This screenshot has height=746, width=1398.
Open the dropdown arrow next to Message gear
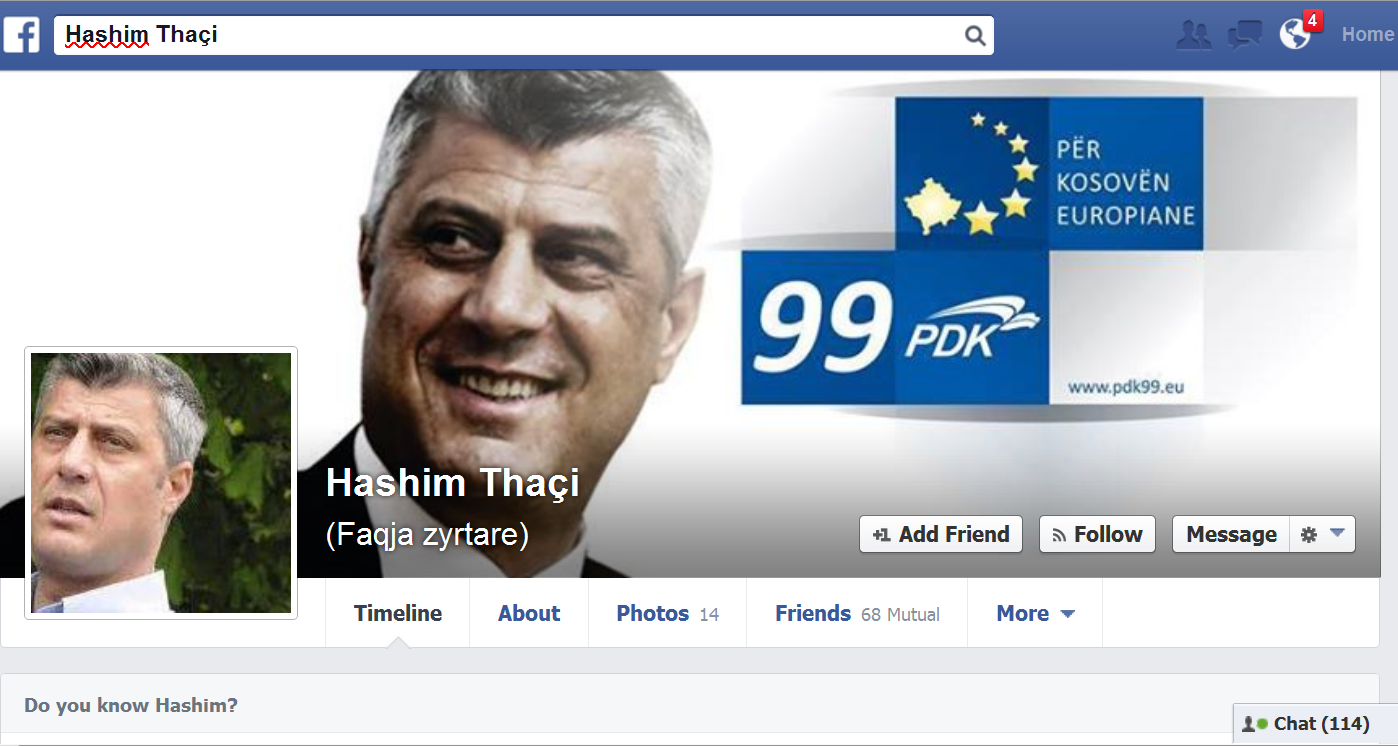point(1337,534)
